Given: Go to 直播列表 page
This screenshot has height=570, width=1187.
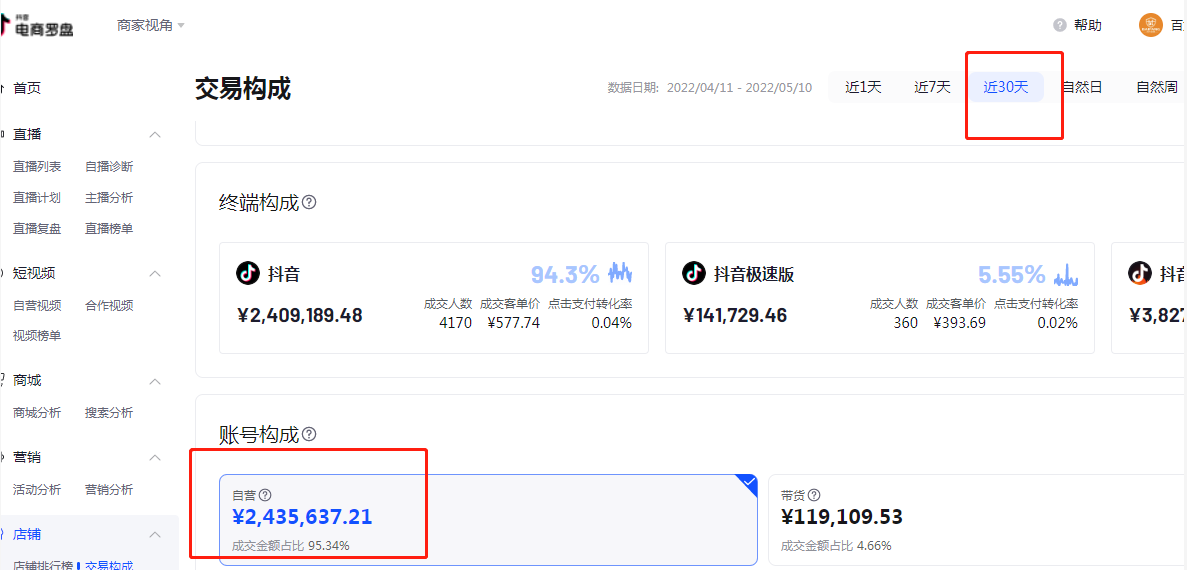Looking at the screenshot, I should 37,166.
